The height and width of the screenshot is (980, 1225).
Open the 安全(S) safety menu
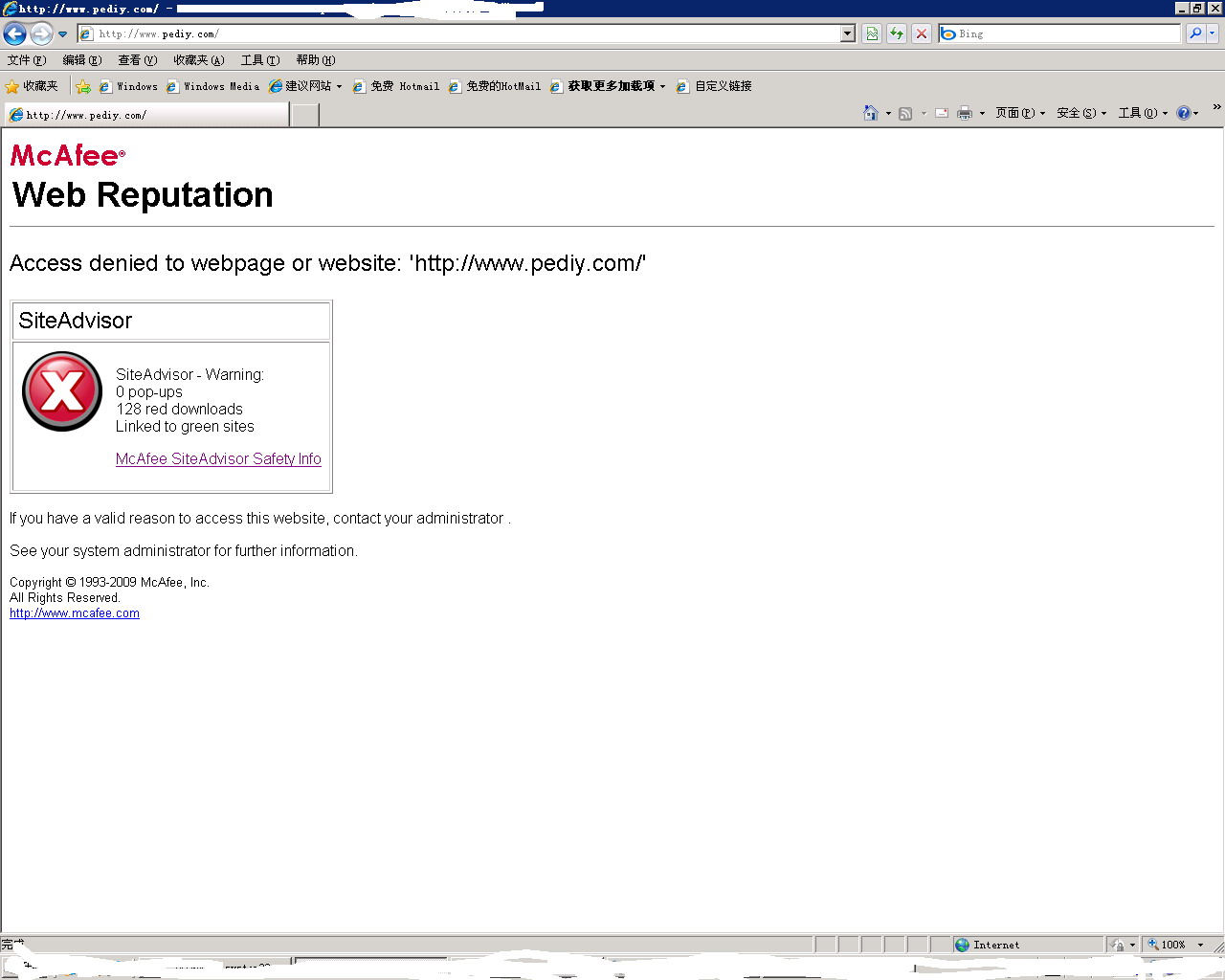pos(1081,113)
